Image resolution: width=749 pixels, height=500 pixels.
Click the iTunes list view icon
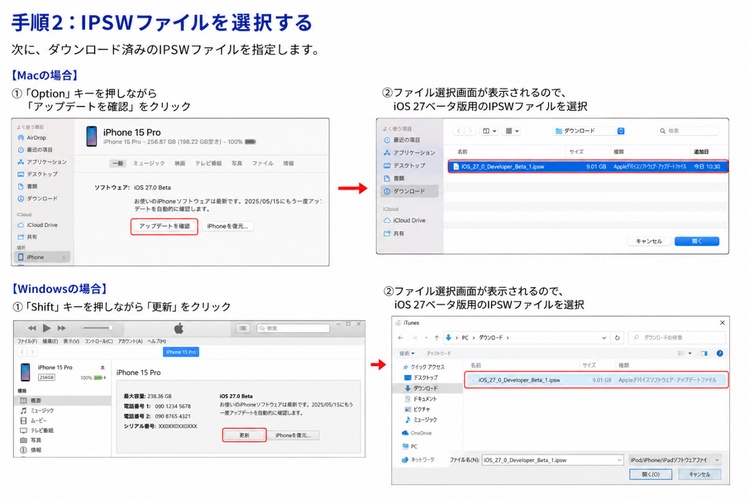[x=243, y=328]
